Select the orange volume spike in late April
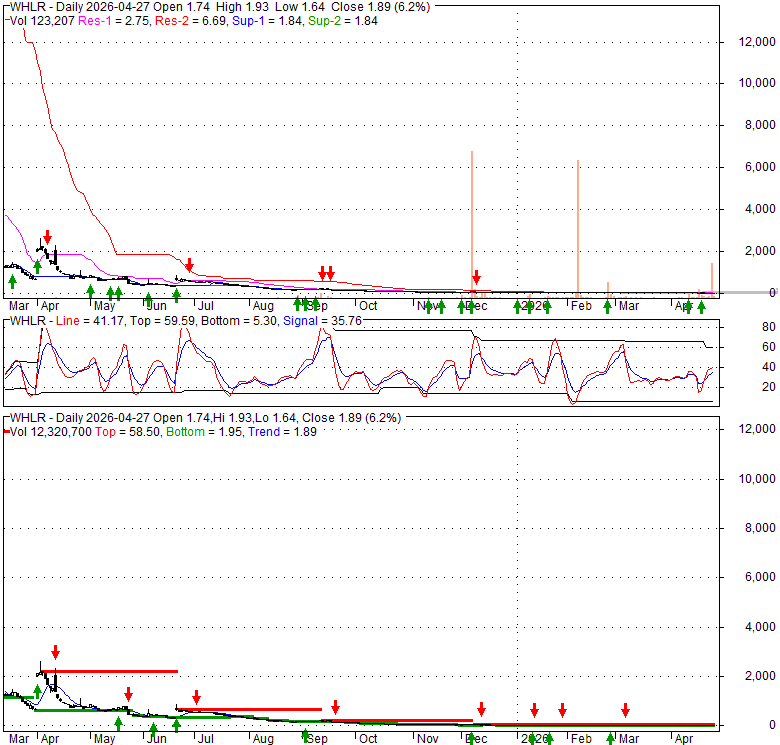This screenshot has height=745, width=780. (712, 278)
